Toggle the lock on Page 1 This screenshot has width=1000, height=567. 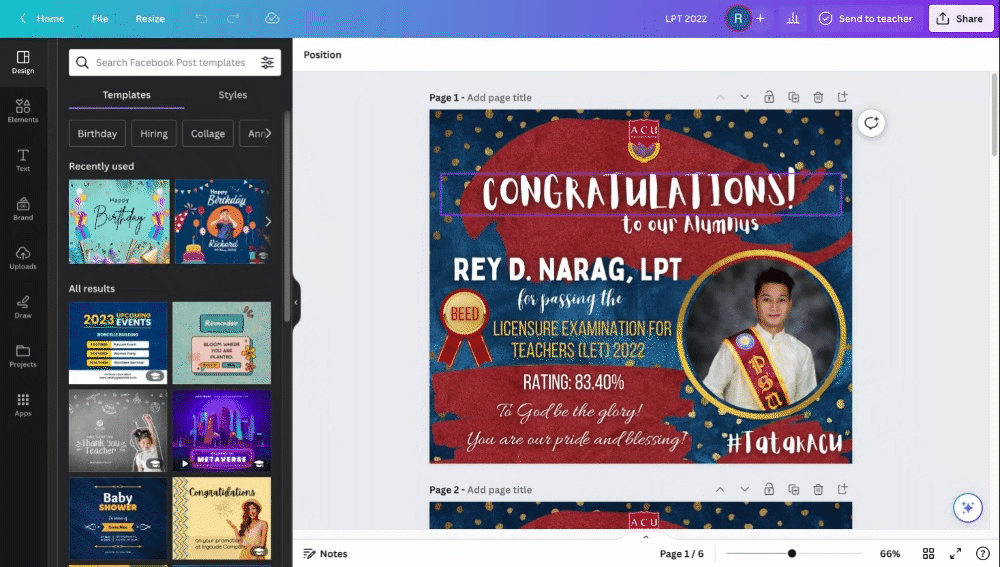tap(769, 97)
